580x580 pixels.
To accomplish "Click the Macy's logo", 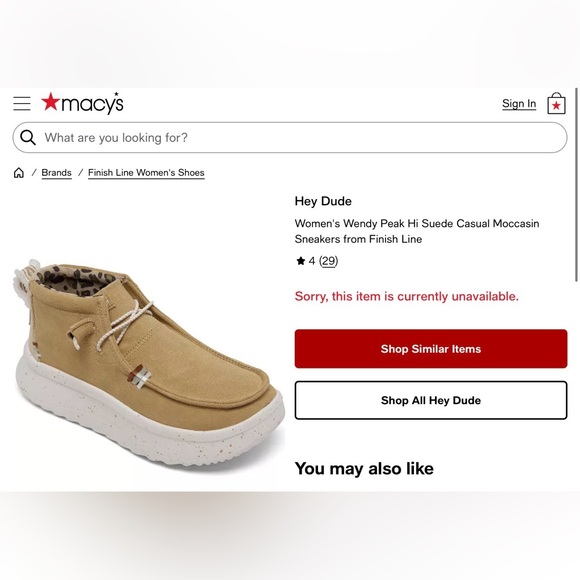I will pyautogui.click(x=82, y=103).
